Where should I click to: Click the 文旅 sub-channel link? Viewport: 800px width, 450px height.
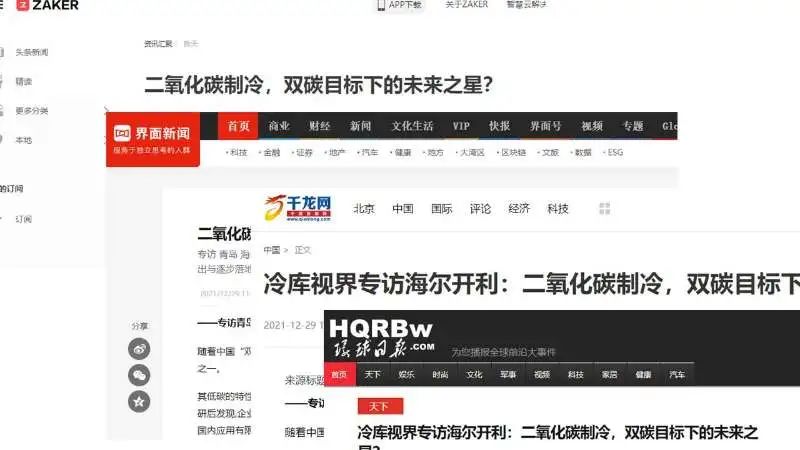[x=549, y=153]
